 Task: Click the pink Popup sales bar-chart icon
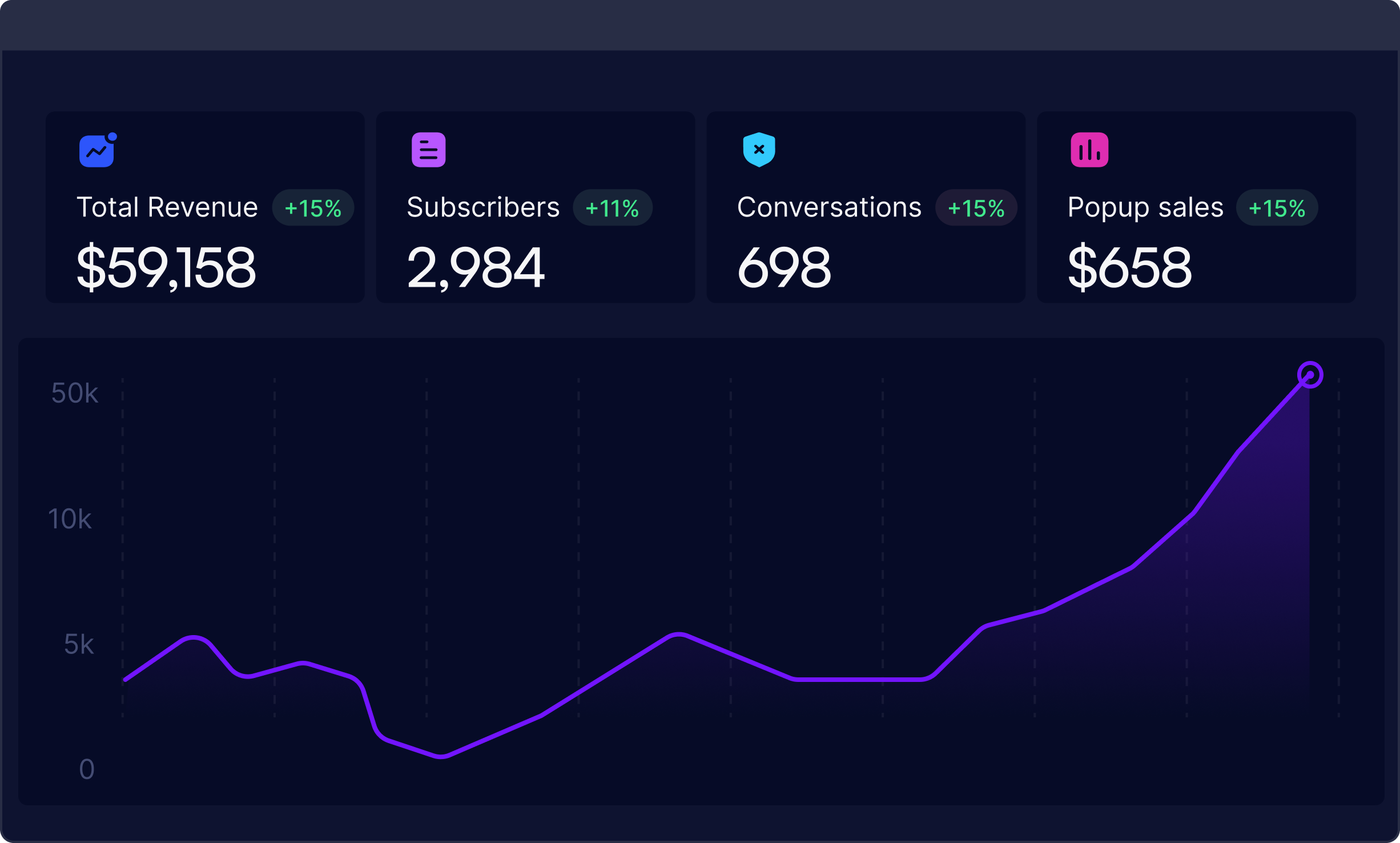point(1089,150)
